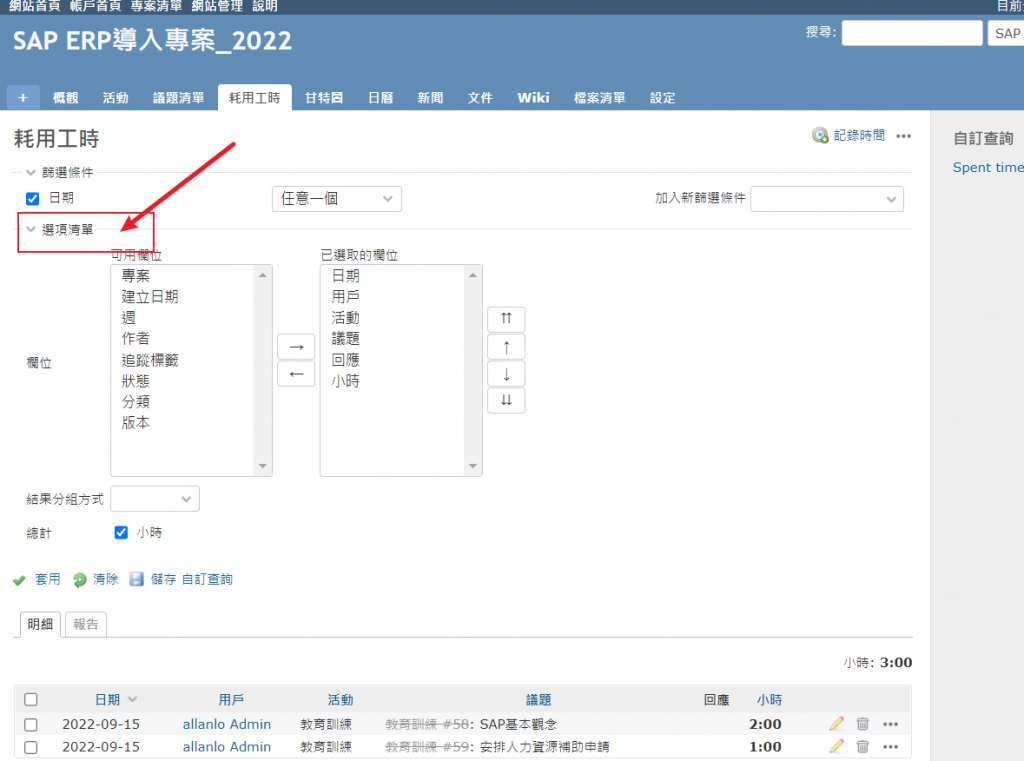
Task: Open allanlo Admin user in SAP基本觀念 row
Action: tap(227, 724)
